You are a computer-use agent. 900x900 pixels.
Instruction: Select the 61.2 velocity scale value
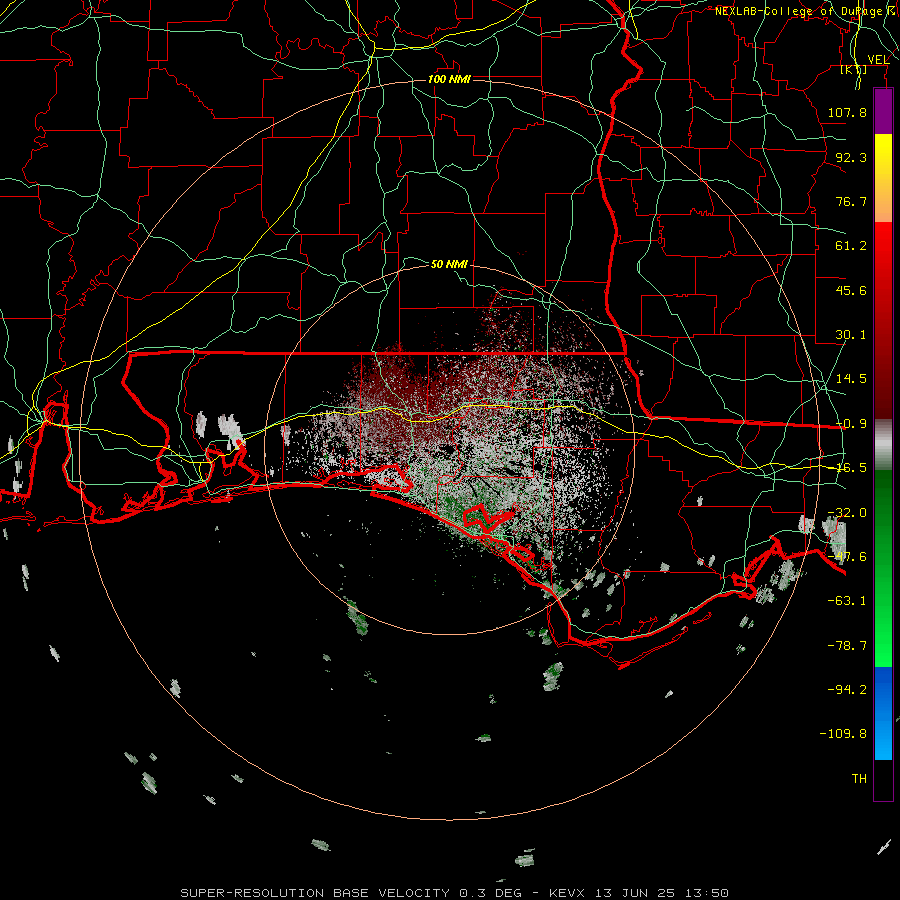click(851, 246)
